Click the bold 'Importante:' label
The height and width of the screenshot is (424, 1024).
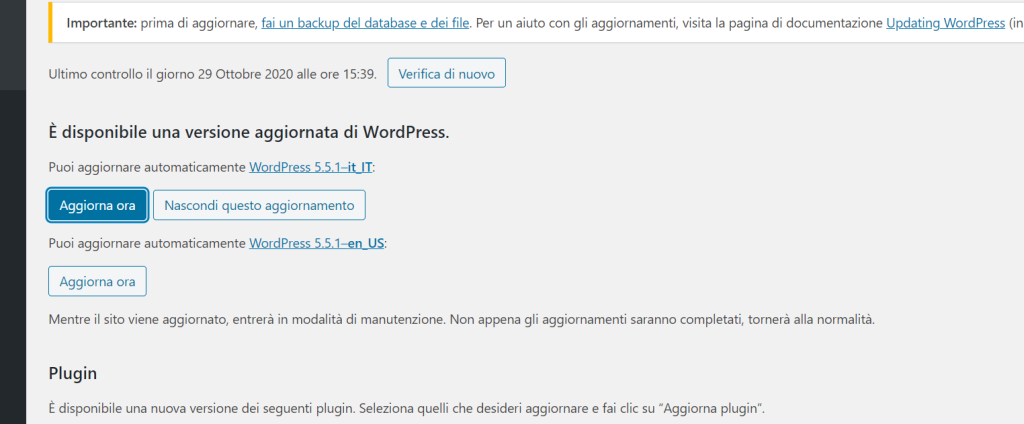(x=103, y=22)
